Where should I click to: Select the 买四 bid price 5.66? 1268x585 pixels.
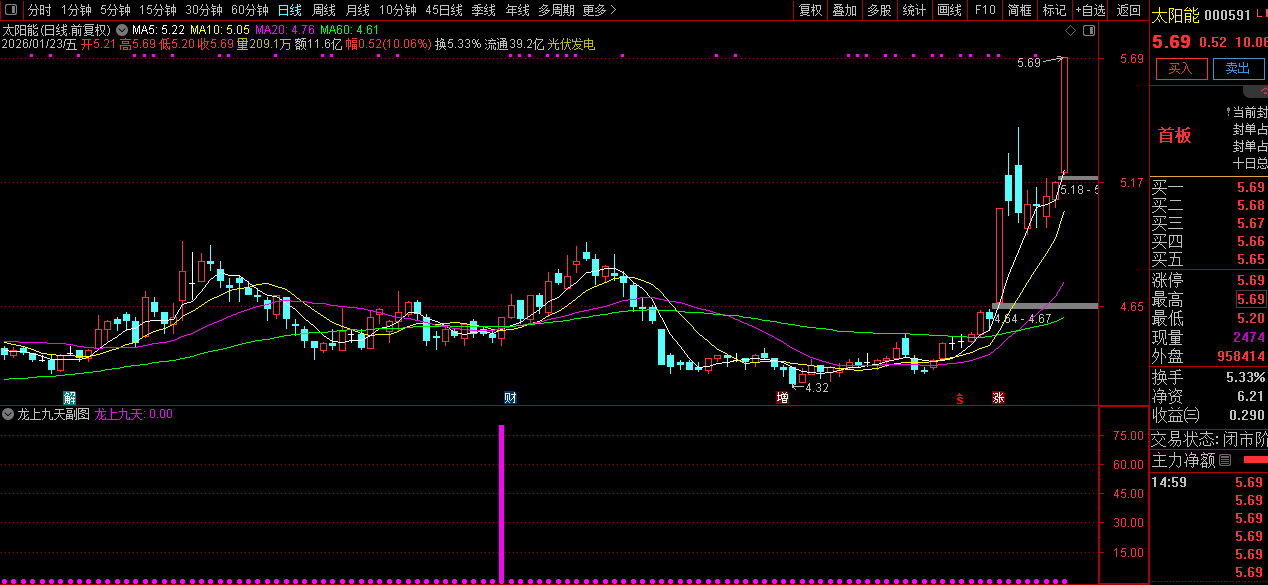(x=1251, y=241)
